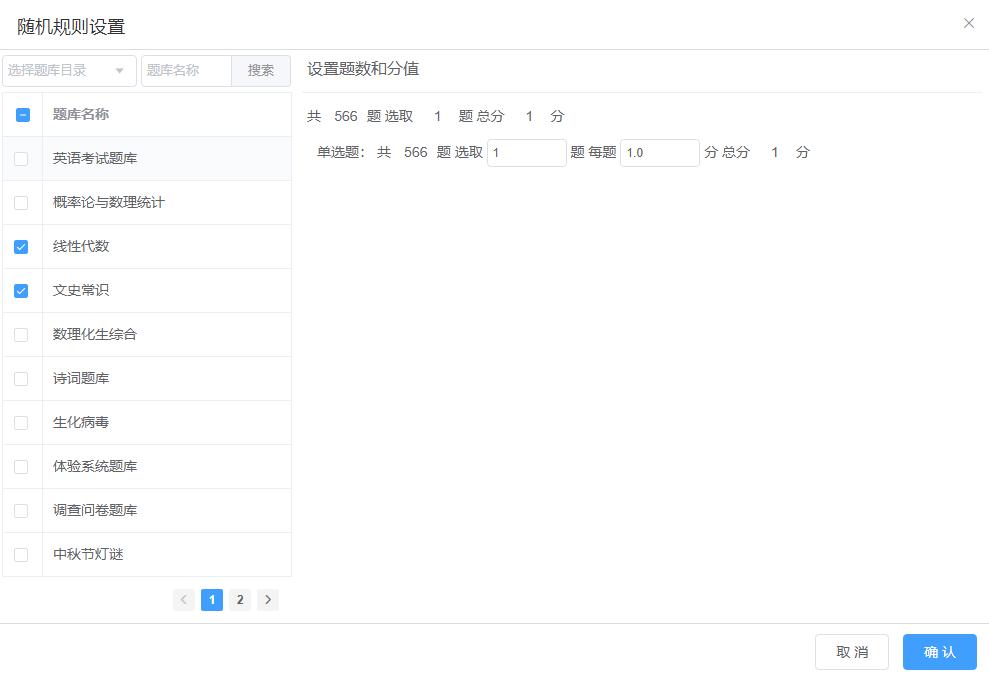Click the 题库名称 search input field

pyautogui.click(x=186, y=70)
